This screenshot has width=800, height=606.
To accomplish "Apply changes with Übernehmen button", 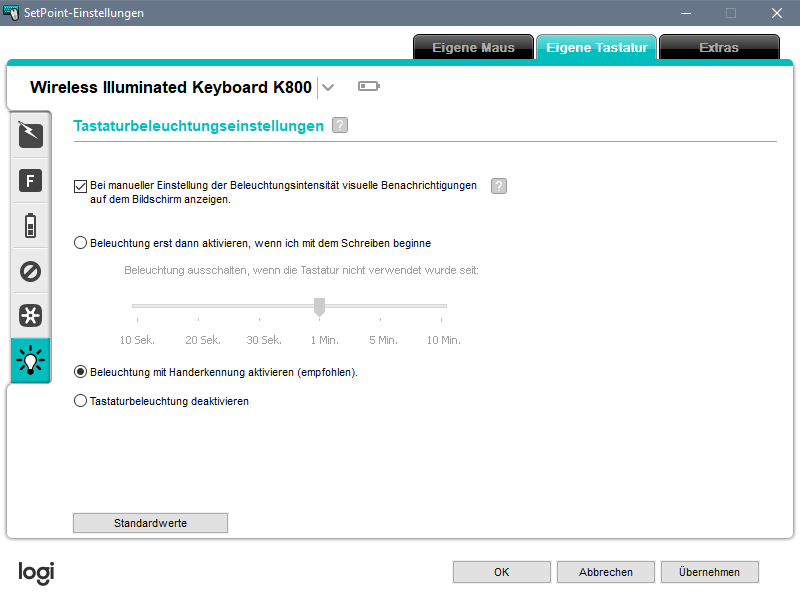I will coord(710,572).
